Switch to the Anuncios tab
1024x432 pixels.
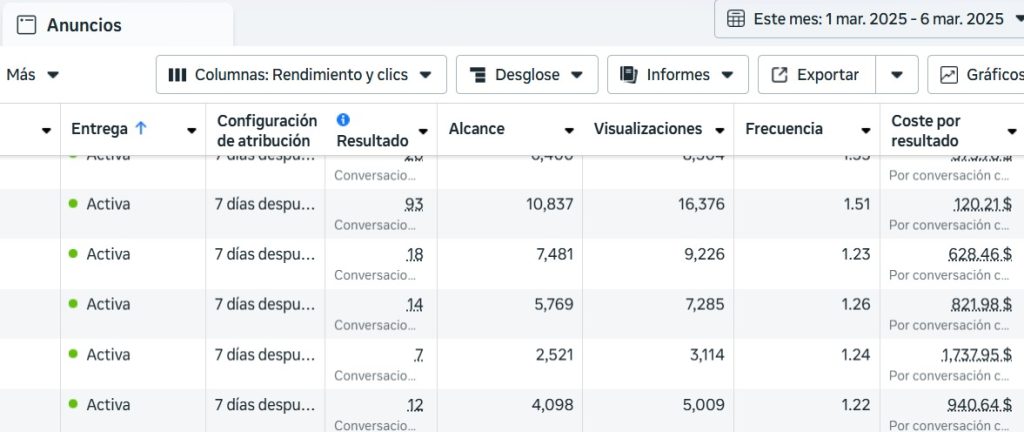pos(84,25)
